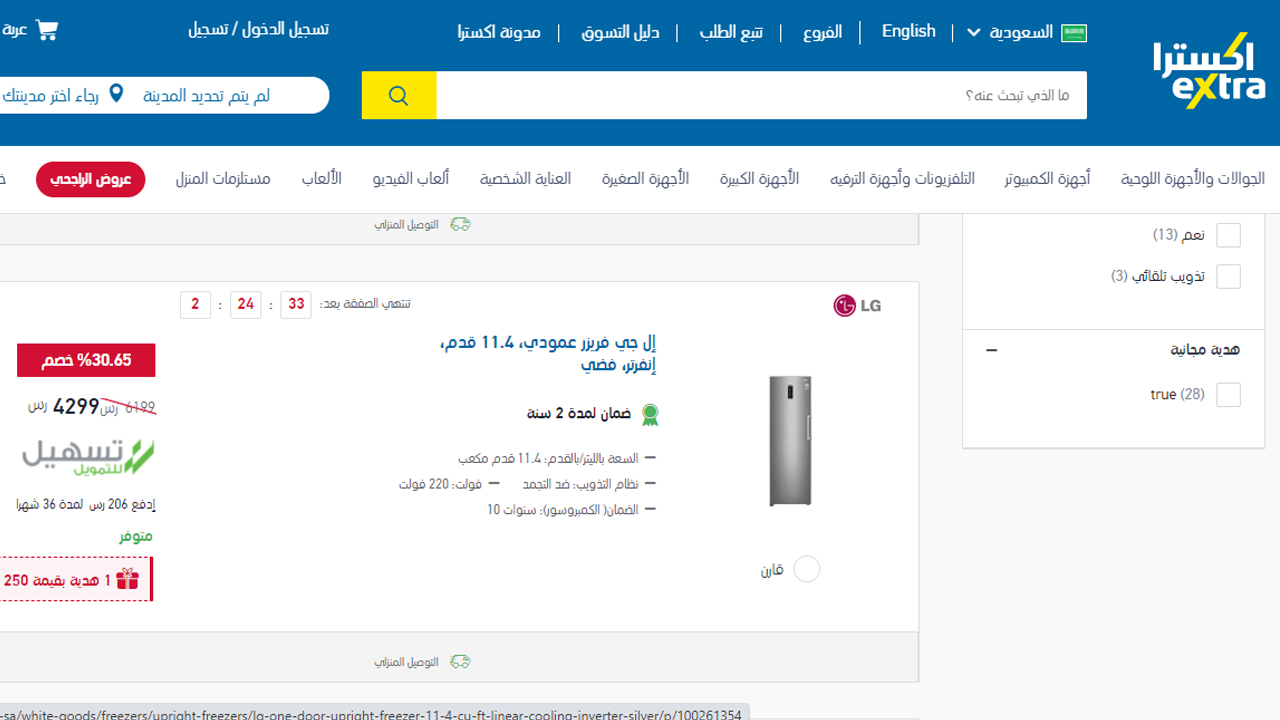
Task: Open ألعاب الفيديو category menu
Action: [x=411, y=179]
